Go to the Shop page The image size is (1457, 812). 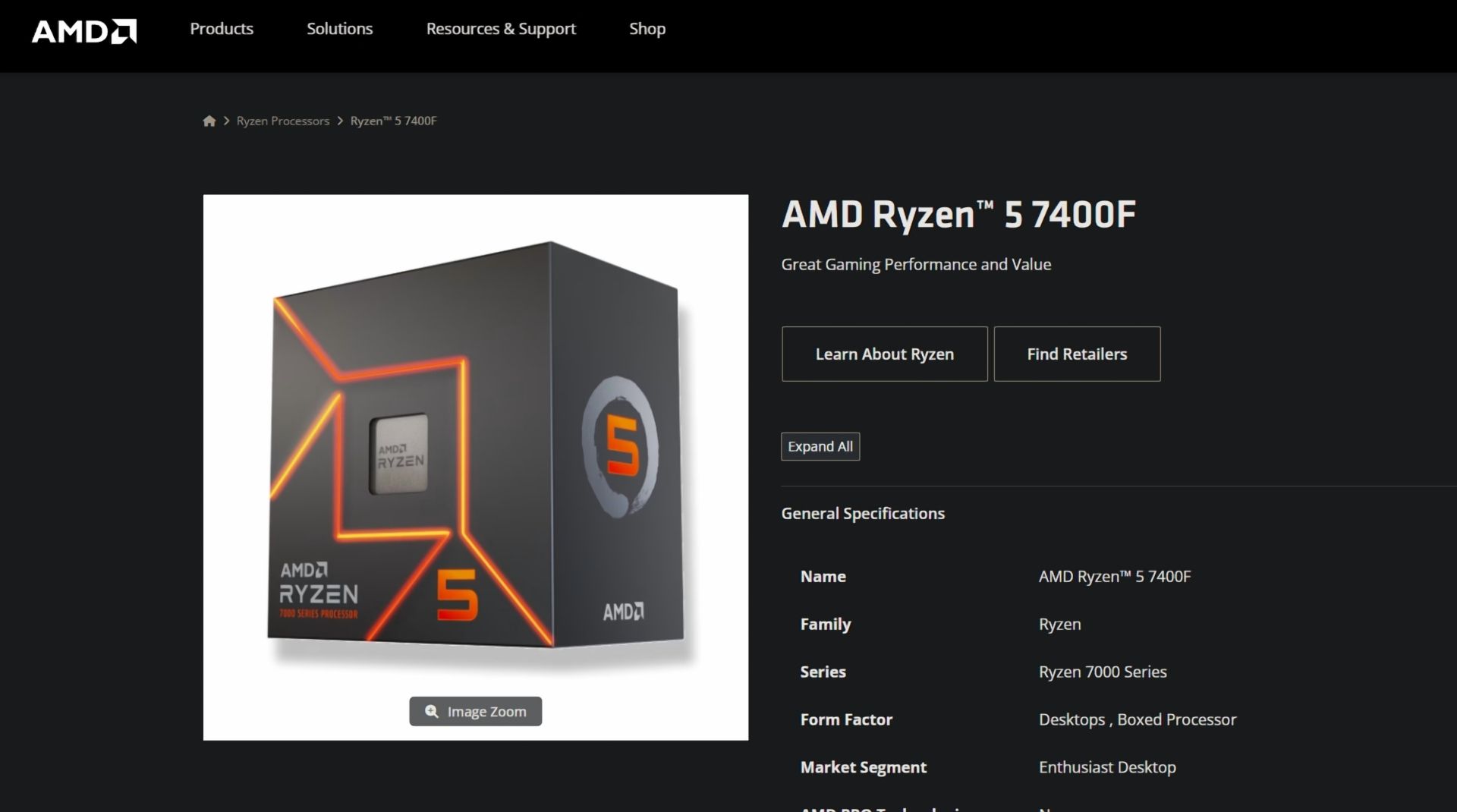pyautogui.click(x=647, y=29)
